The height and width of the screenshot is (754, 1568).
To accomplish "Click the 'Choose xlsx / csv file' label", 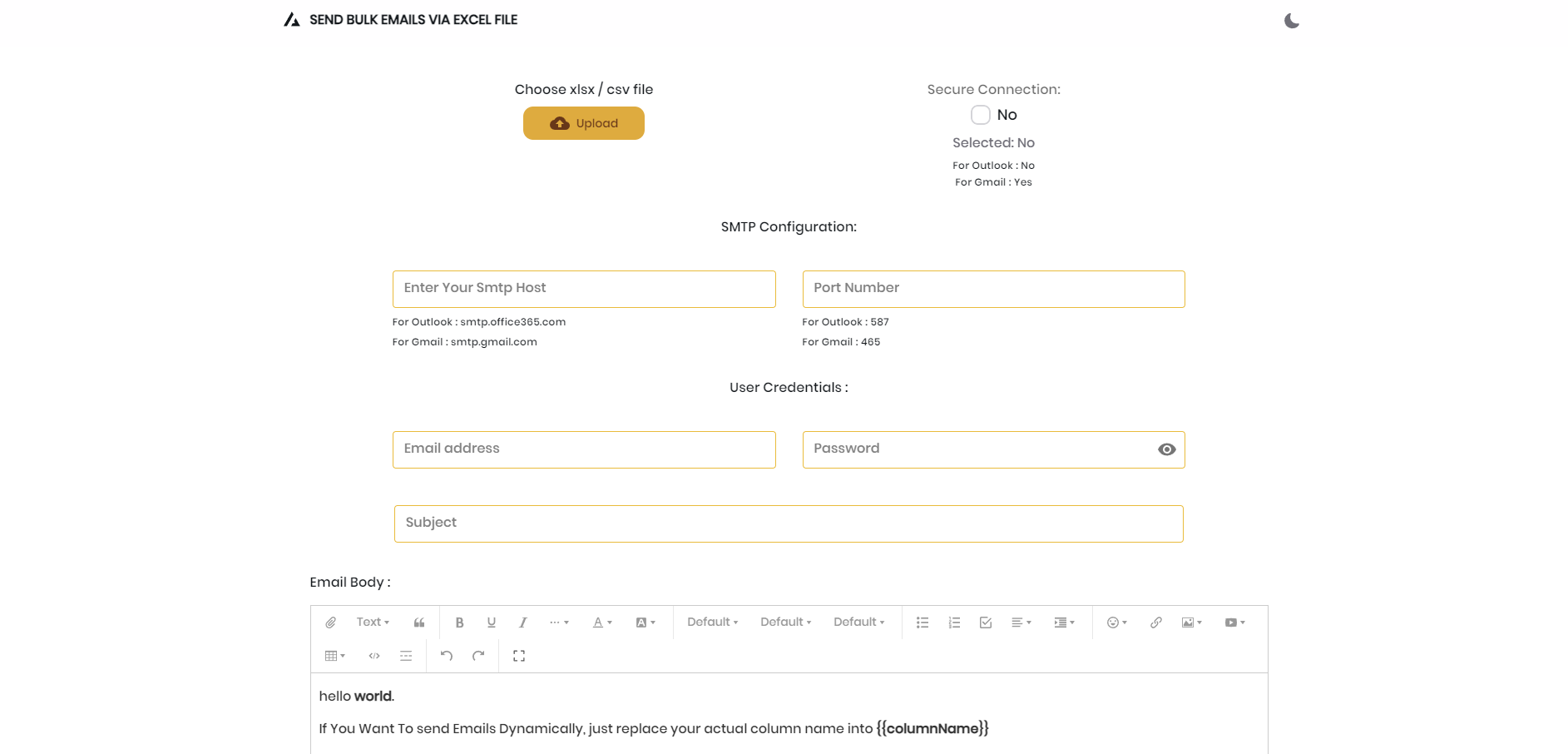I will click(584, 89).
